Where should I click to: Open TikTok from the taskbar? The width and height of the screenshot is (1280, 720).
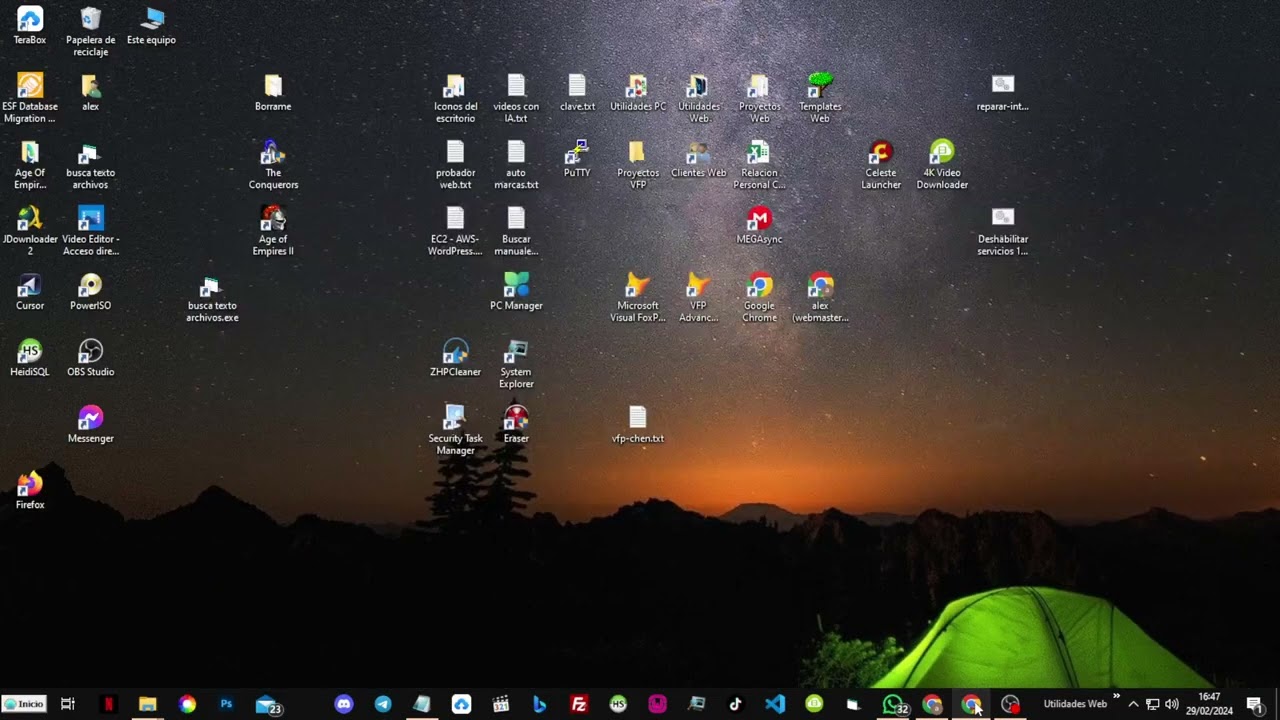click(x=735, y=704)
